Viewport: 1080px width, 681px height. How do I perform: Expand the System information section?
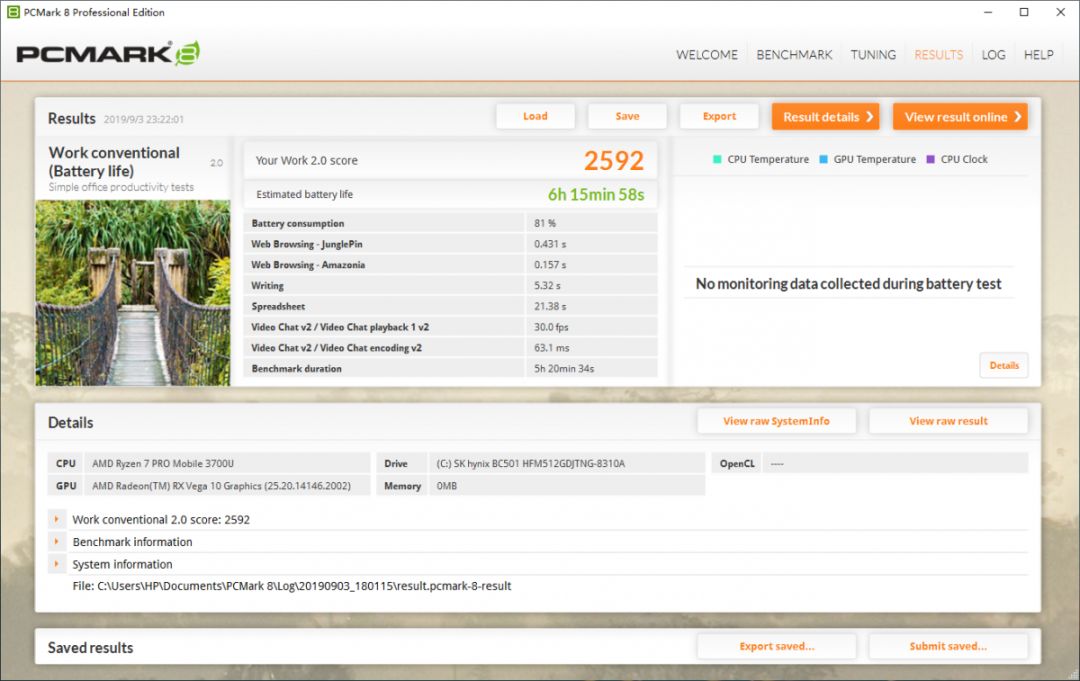57,564
